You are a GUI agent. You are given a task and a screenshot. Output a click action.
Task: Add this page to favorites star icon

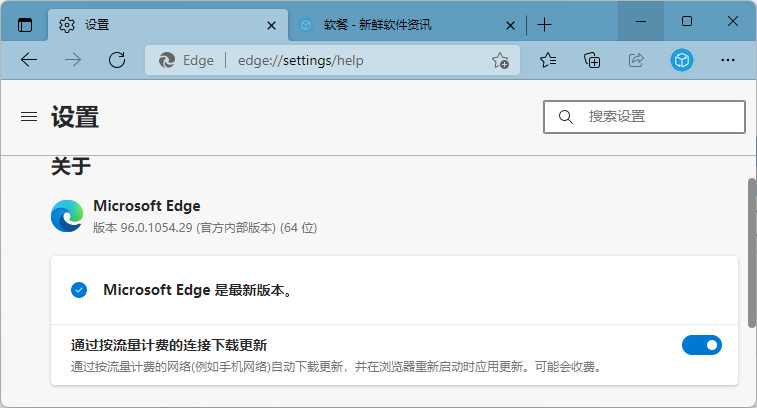(x=500, y=60)
